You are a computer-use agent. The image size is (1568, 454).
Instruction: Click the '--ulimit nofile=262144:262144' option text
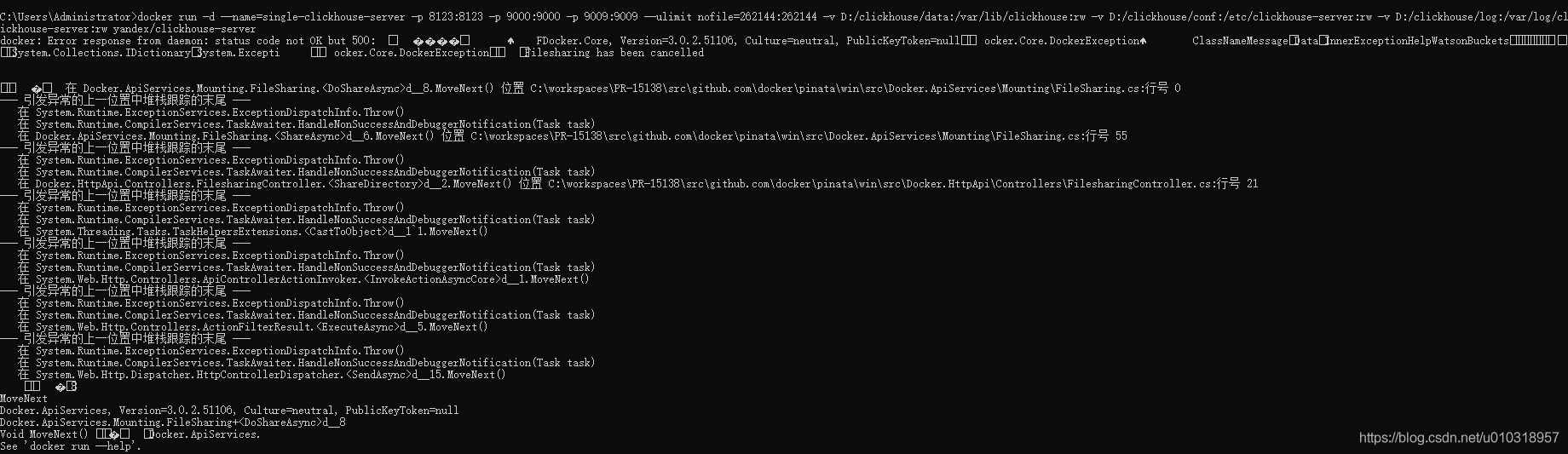pos(730,17)
